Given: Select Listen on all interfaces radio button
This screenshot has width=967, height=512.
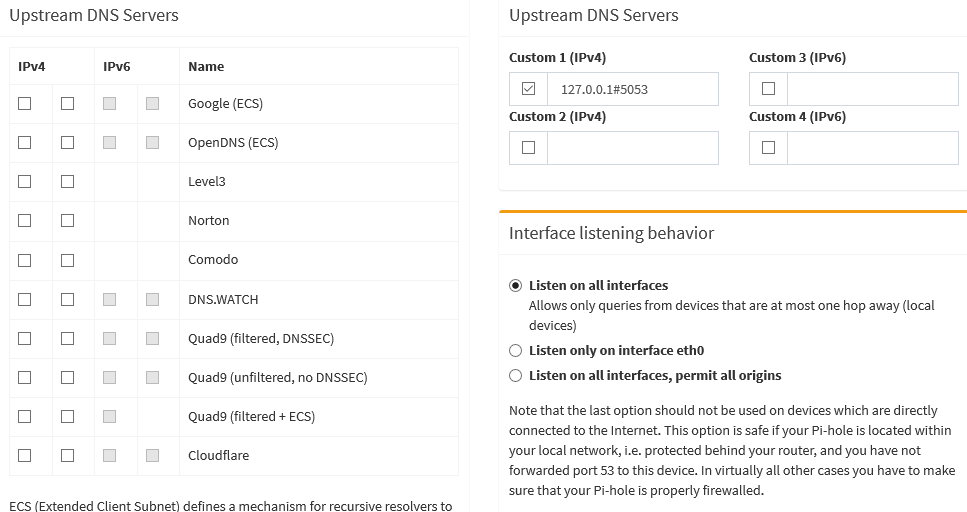Looking at the screenshot, I should [516, 285].
